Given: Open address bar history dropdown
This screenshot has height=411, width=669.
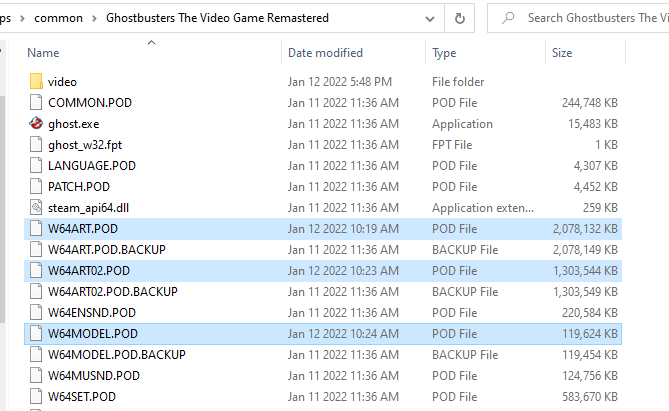Looking at the screenshot, I should tap(428, 18).
